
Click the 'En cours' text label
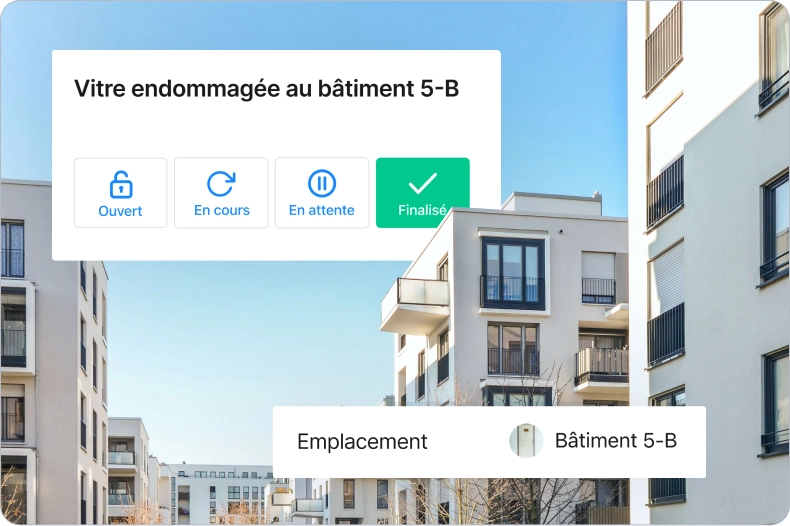[x=222, y=210]
